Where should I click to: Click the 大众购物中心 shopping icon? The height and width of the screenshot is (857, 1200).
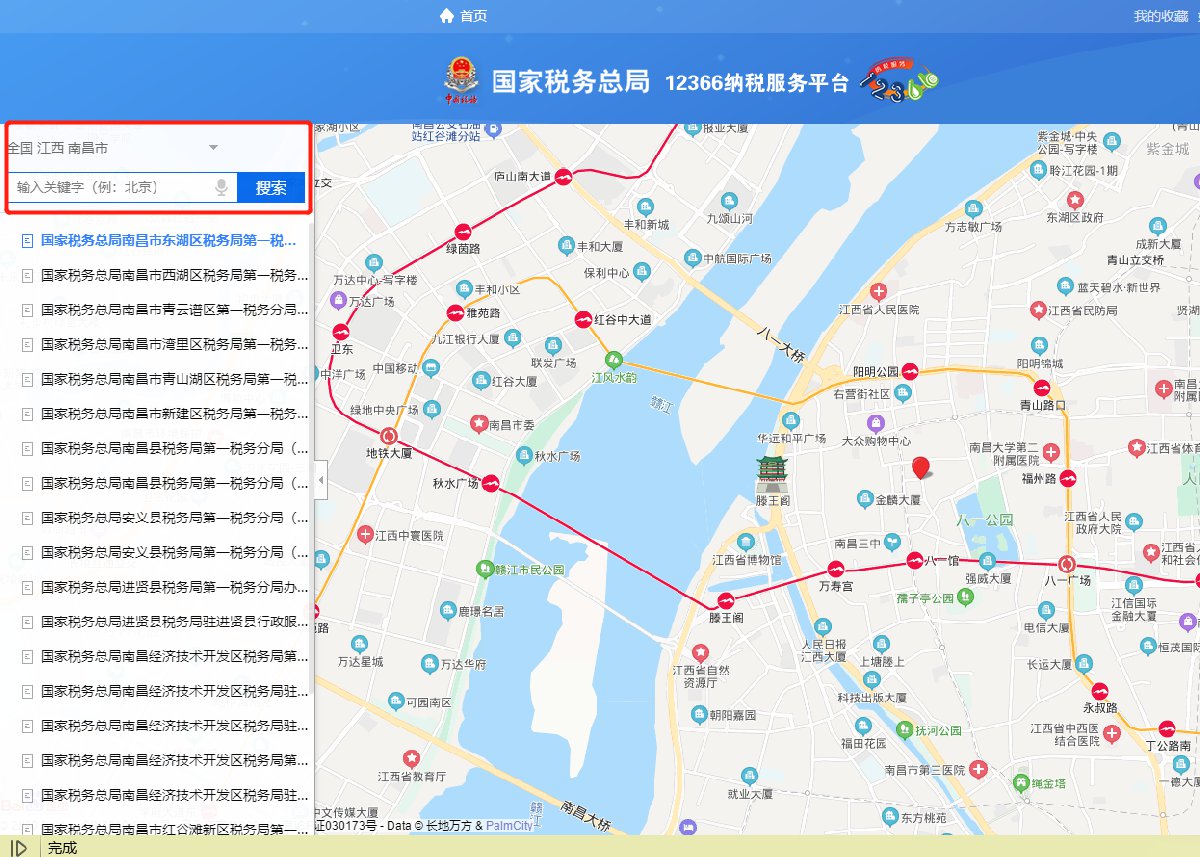pos(876,423)
